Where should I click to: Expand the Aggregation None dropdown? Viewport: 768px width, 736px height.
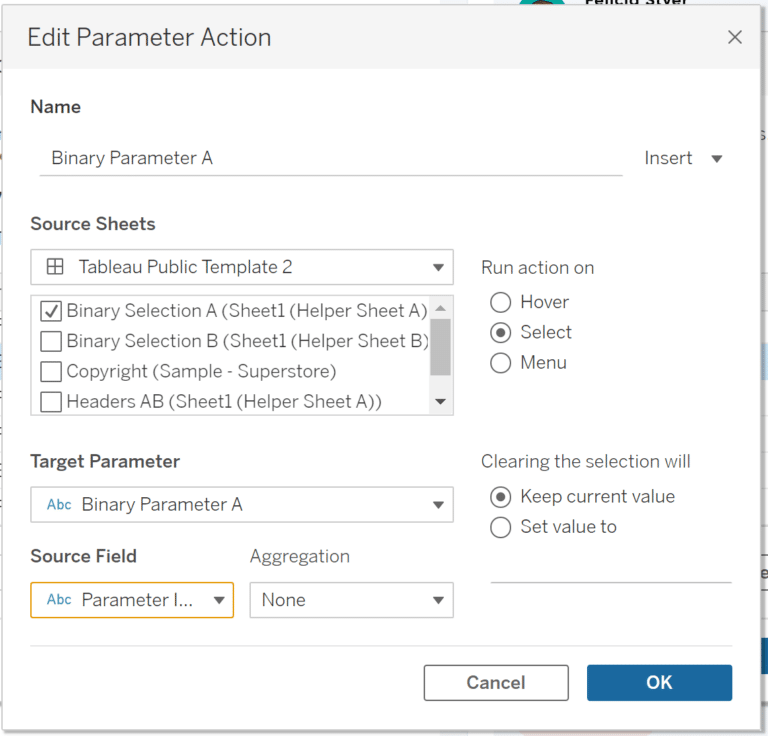[x=352, y=600]
